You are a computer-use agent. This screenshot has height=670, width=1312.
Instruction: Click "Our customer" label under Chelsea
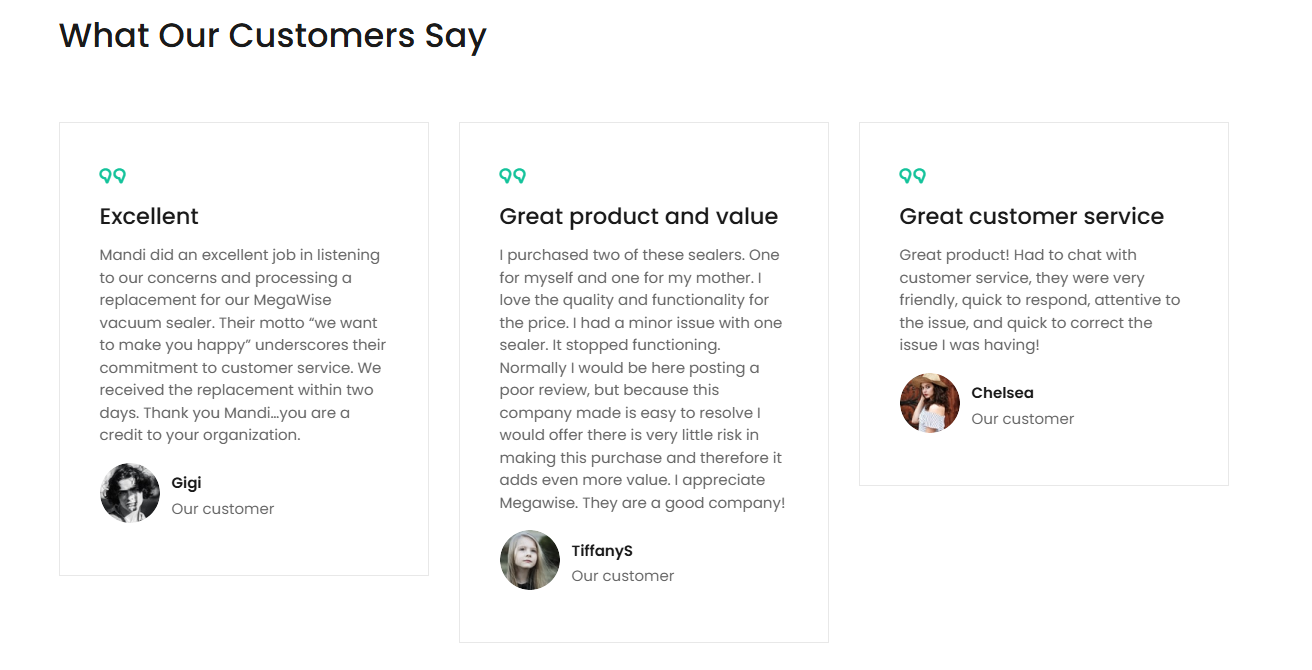pos(1022,419)
